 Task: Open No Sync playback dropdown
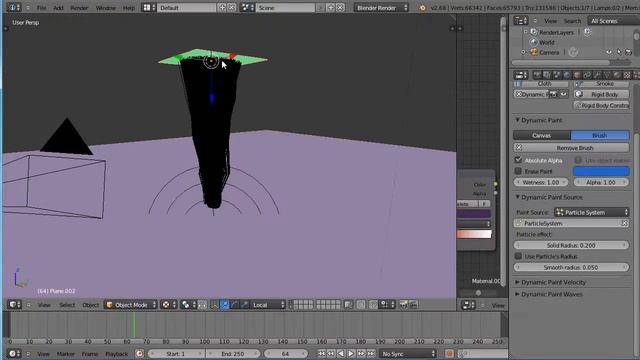coord(408,353)
